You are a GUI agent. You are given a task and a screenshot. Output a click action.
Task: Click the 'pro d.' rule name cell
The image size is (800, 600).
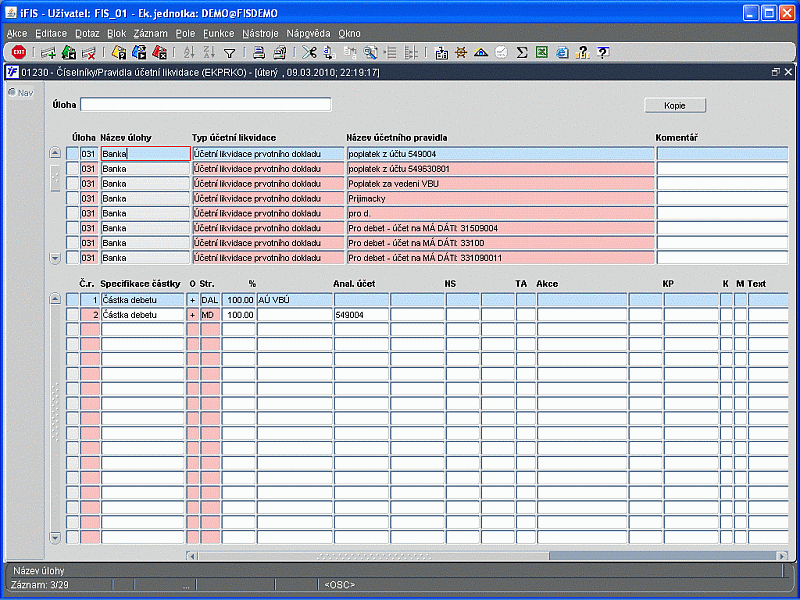click(x=501, y=213)
